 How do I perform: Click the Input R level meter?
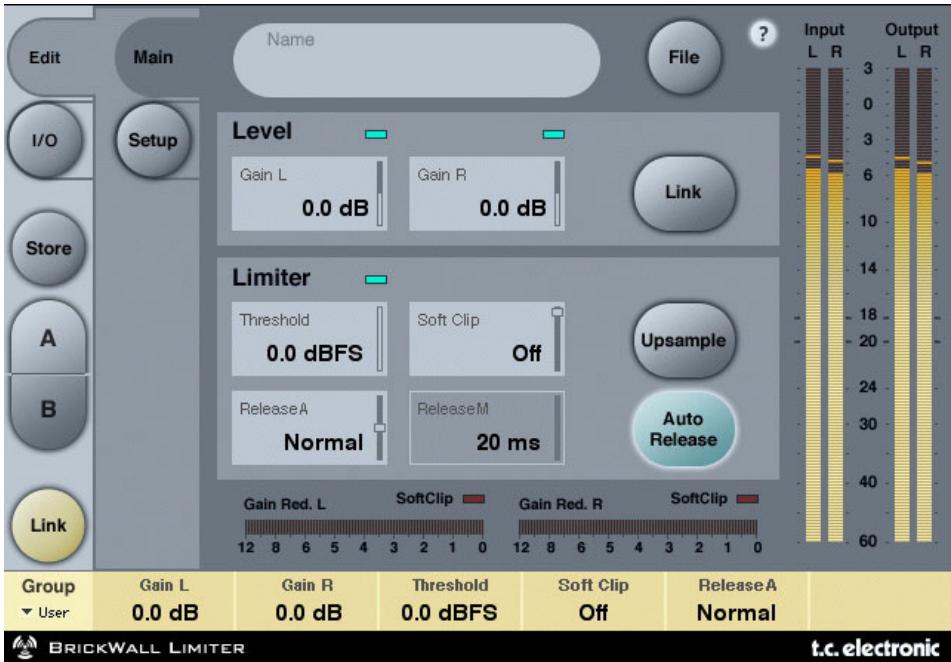(x=835, y=305)
